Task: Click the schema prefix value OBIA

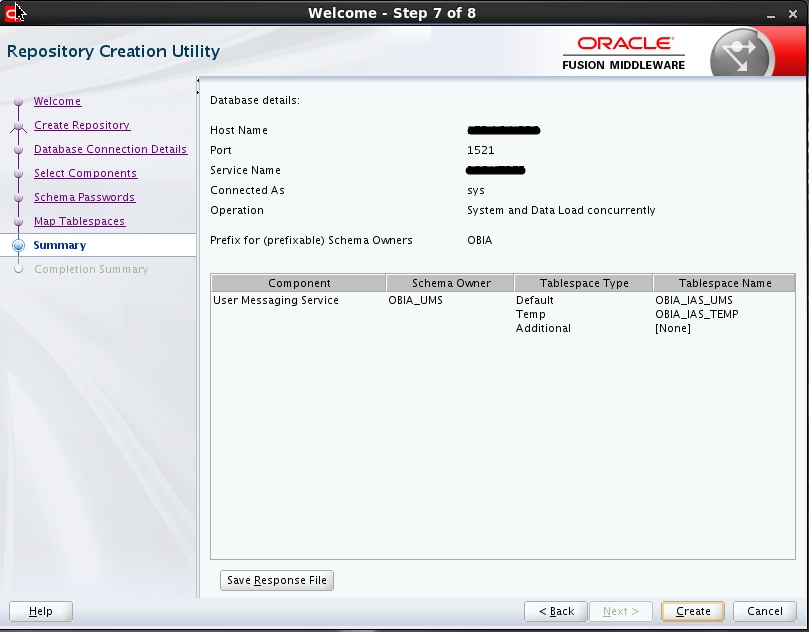Action: point(479,240)
